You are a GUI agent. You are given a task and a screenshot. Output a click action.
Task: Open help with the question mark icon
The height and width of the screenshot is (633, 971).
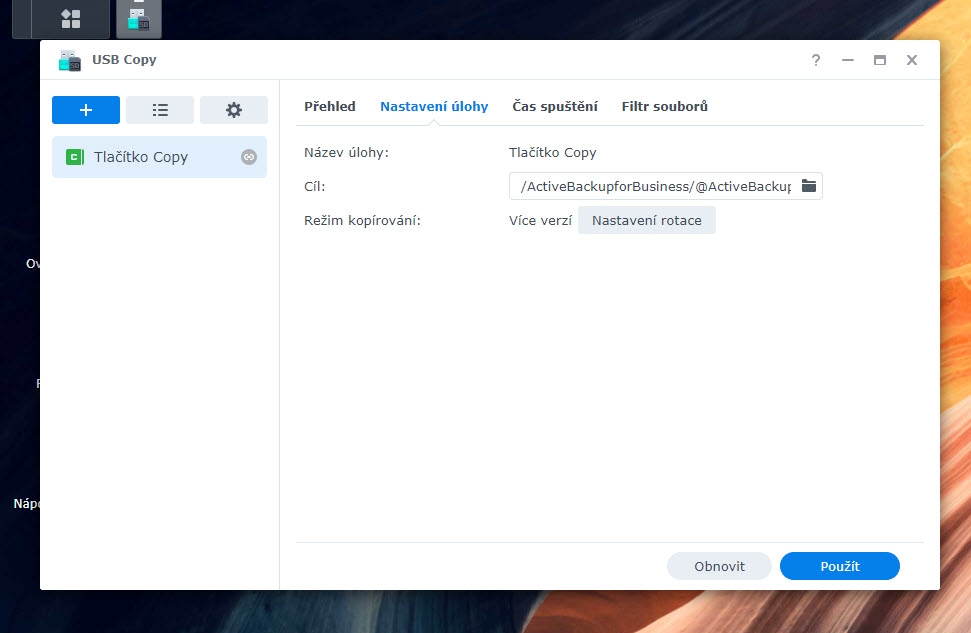tap(816, 60)
